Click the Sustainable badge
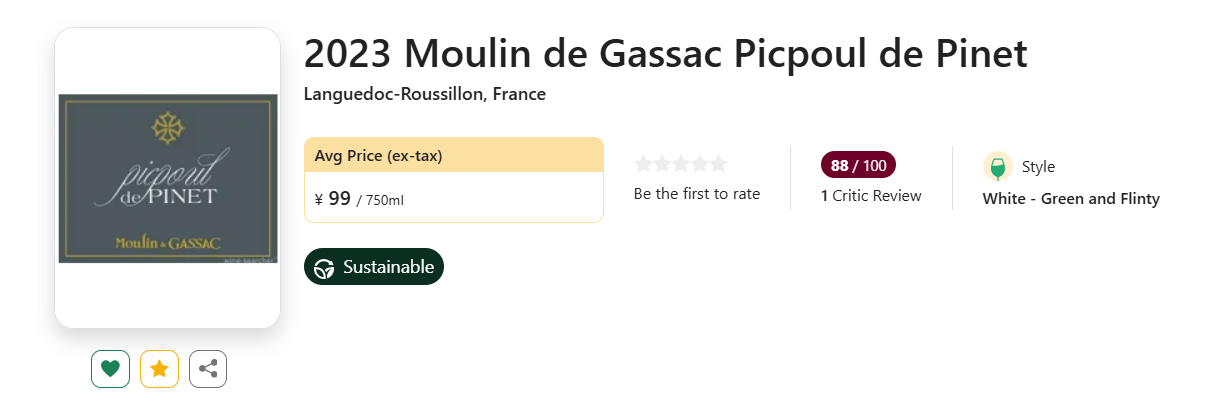Screen dimensions: 1219x419 pos(374,267)
